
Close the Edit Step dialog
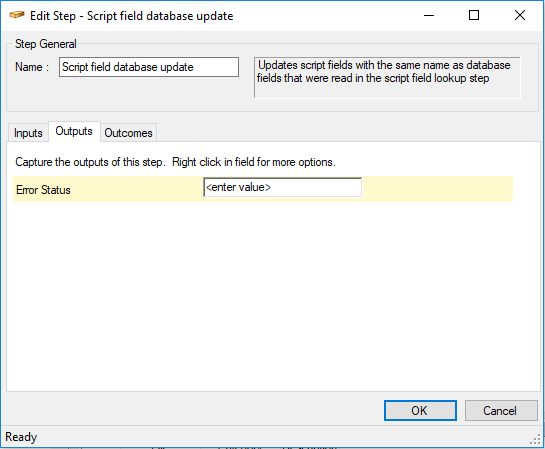[x=520, y=16]
